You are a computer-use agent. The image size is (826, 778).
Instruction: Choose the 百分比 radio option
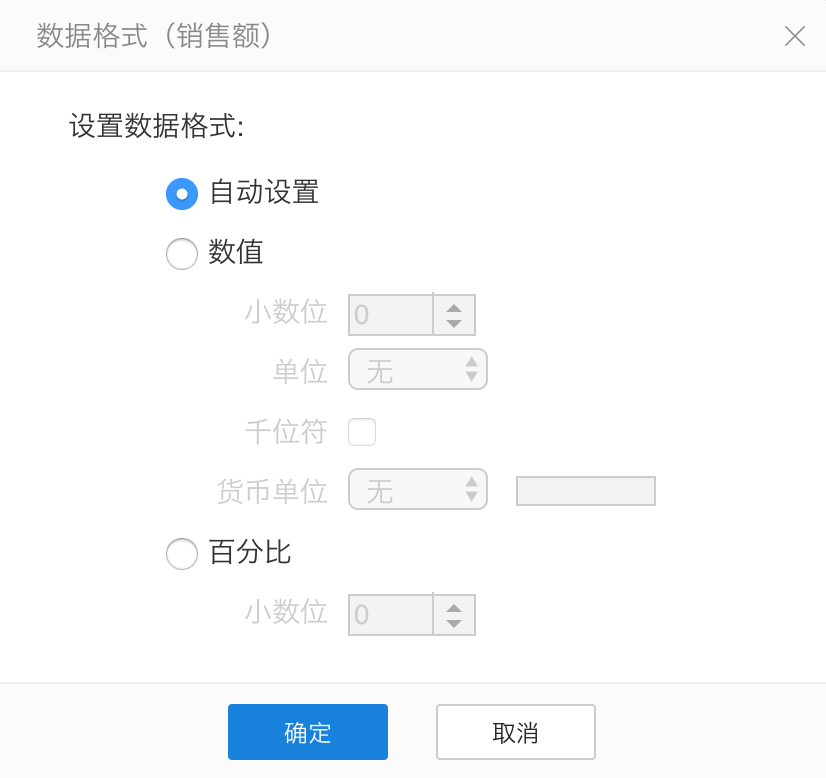tap(182, 553)
